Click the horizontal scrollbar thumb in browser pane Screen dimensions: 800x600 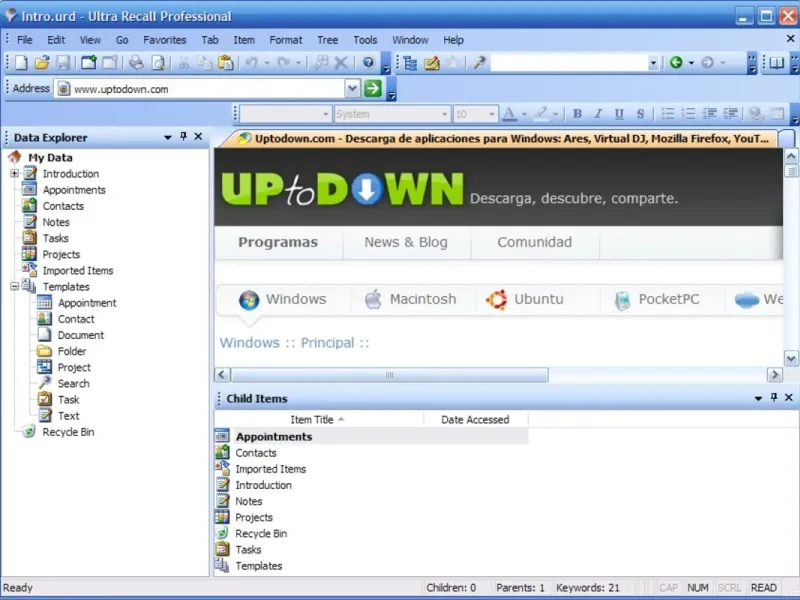click(390, 375)
